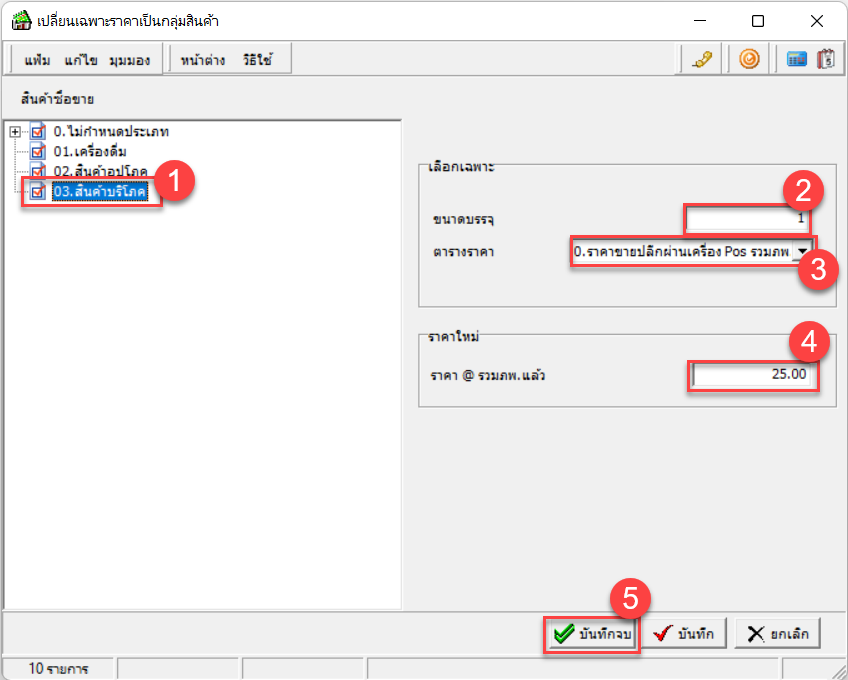Open the มุมมอง menu
This screenshot has width=848, height=680.
click(x=129, y=60)
